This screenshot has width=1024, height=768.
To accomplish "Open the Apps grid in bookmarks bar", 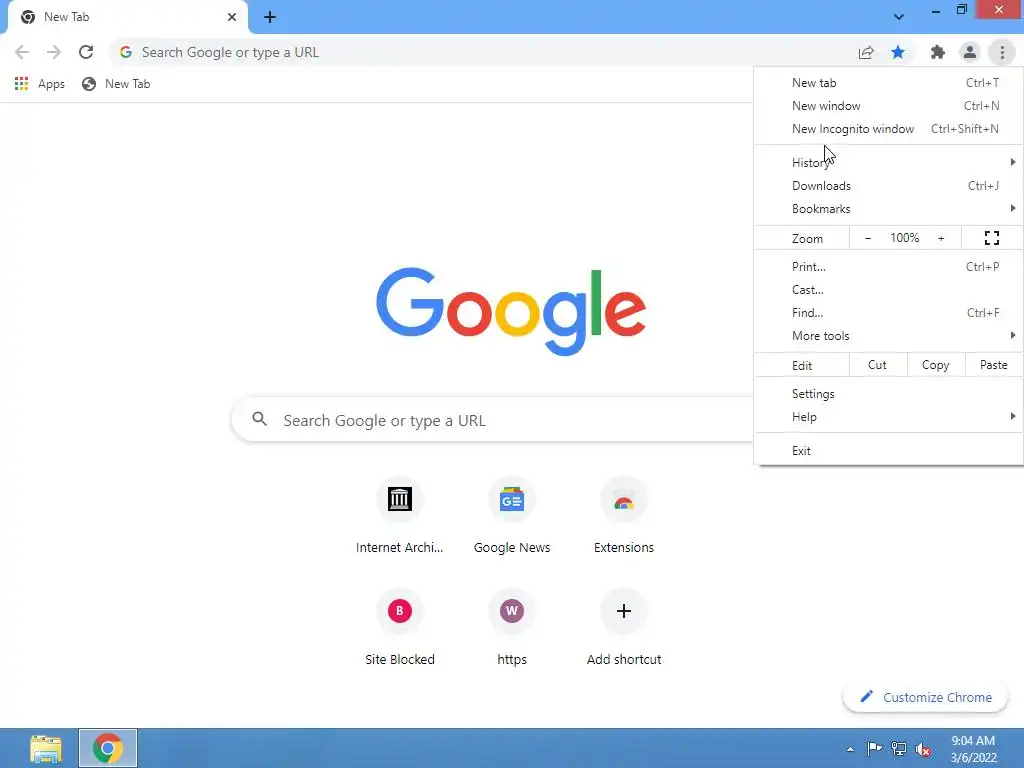I will coord(40,84).
